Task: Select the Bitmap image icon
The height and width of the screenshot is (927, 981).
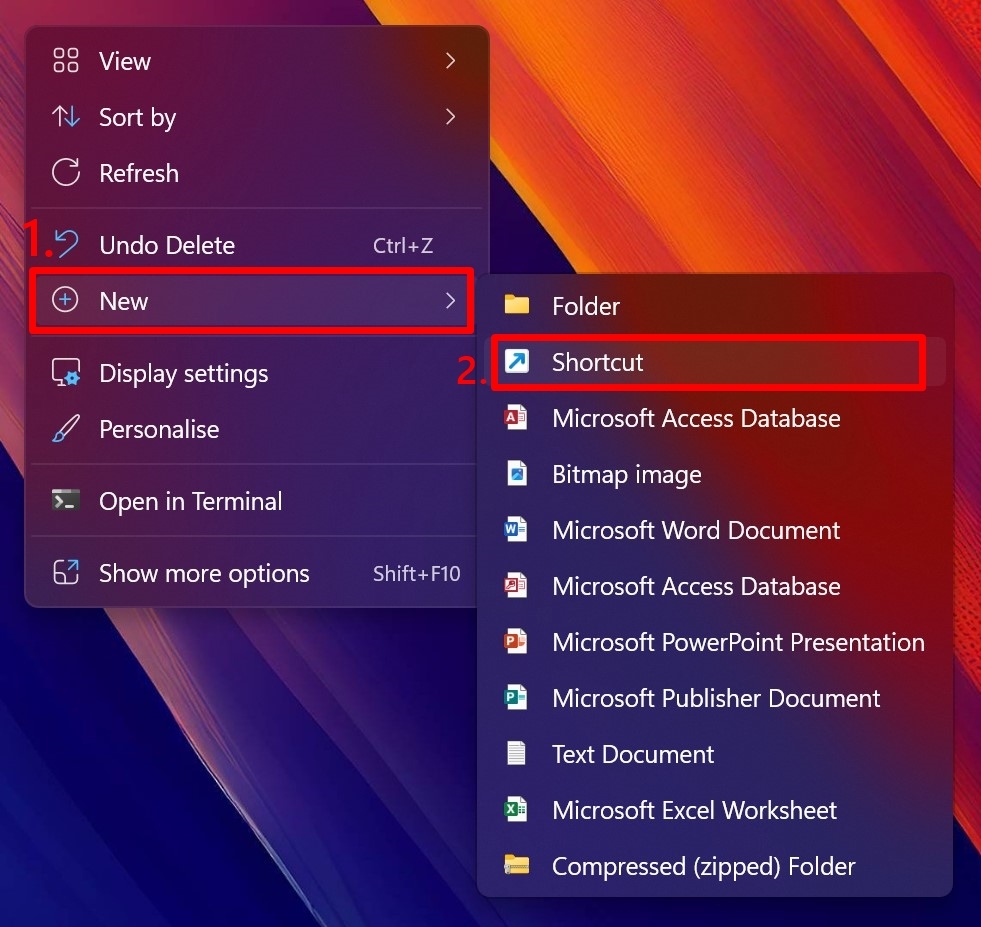Action: coord(516,474)
